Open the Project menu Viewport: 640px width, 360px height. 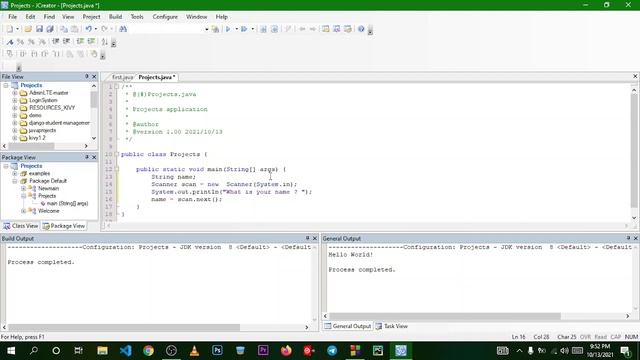point(91,17)
